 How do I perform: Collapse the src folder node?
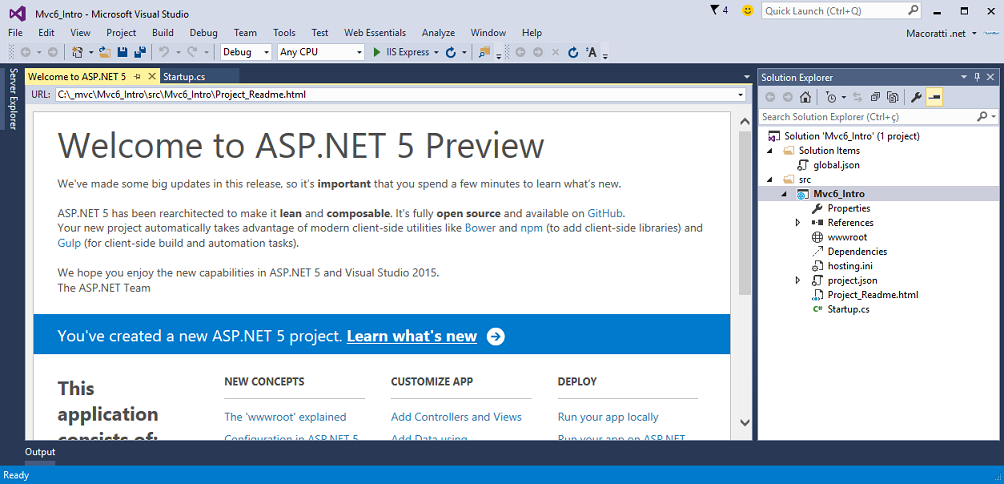coord(771,179)
